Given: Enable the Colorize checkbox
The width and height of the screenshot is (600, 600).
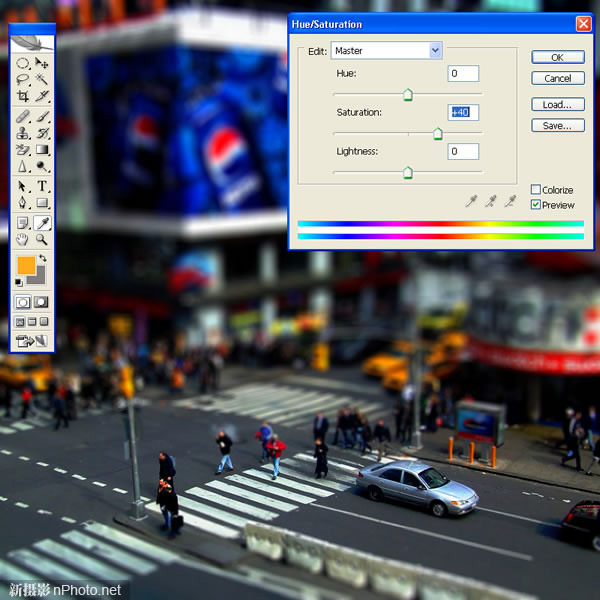Looking at the screenshot, I should pos(536,190).
